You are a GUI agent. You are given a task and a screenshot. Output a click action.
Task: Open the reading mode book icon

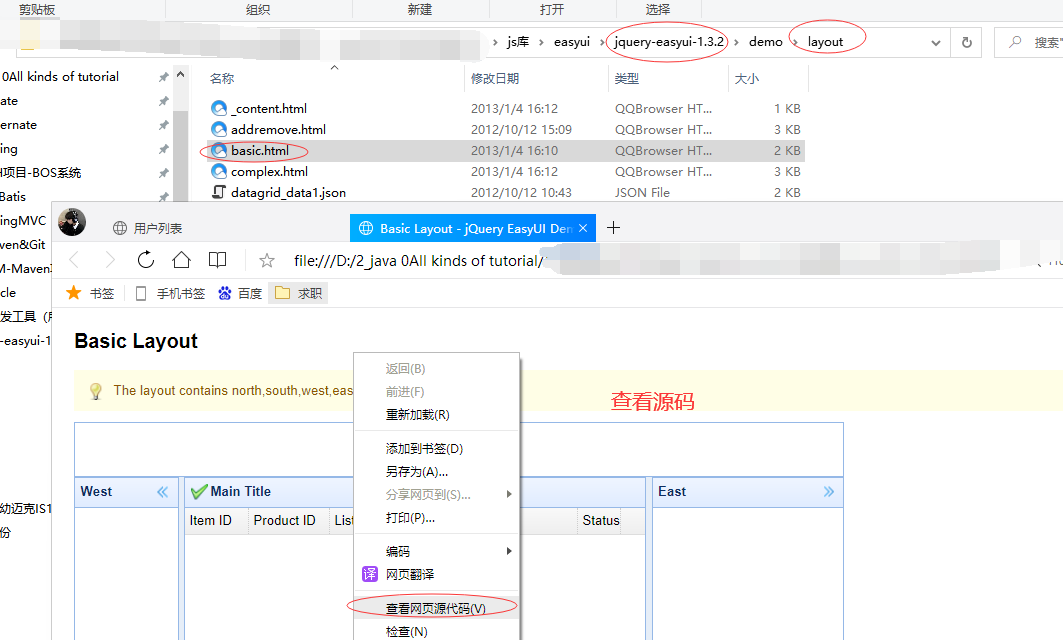tap(217, 260)
